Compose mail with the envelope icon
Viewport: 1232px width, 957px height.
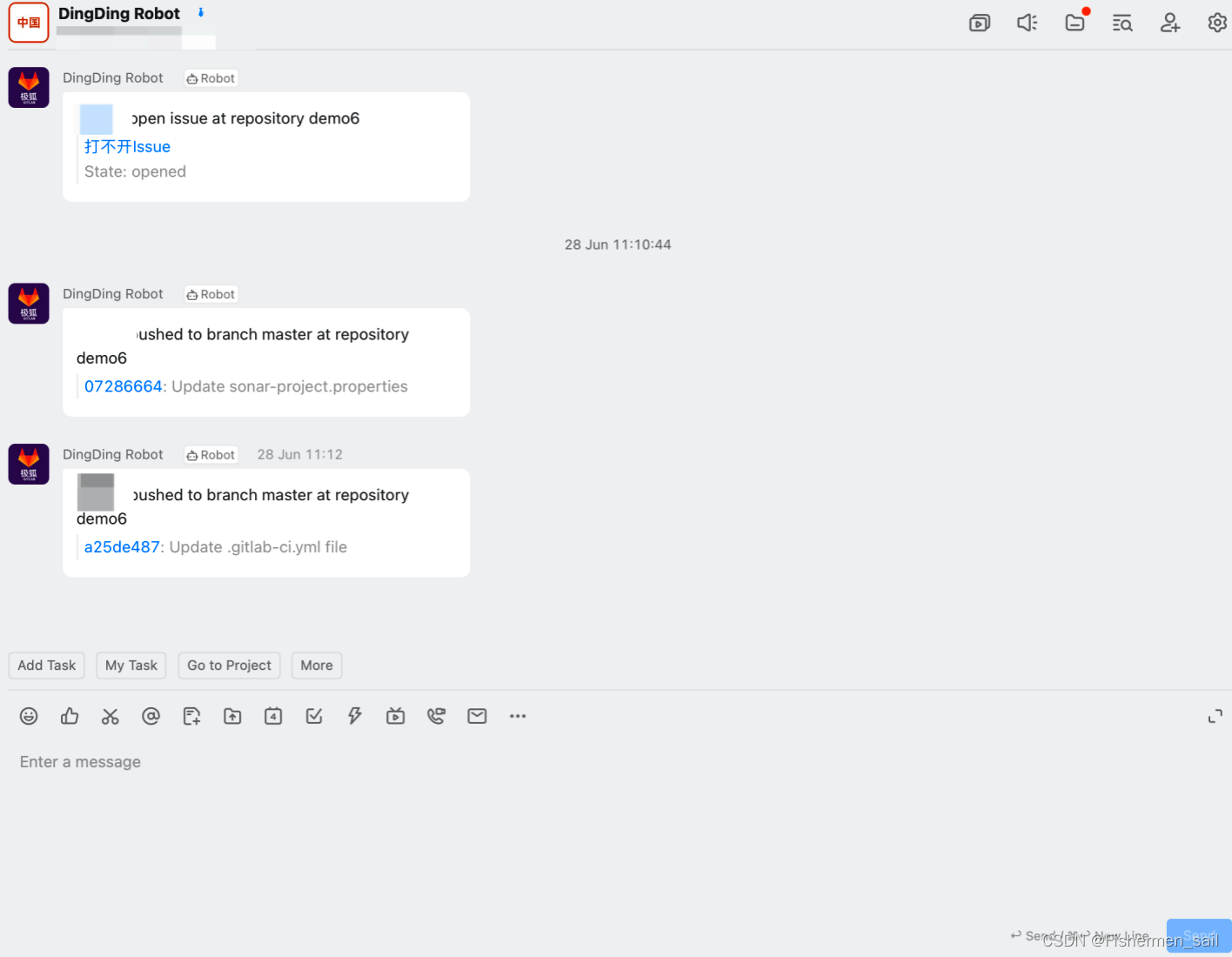pyautogui.click(x=477, y=716)
